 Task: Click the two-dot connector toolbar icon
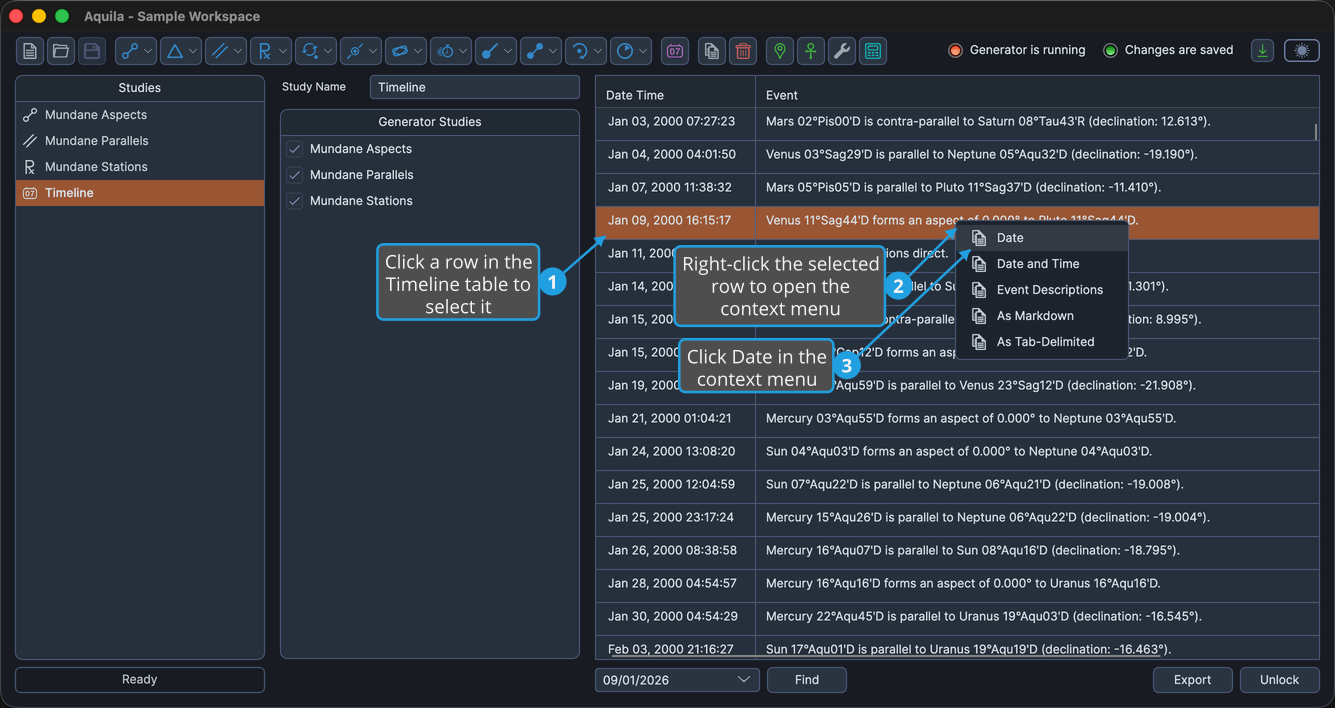coord(534,51)
